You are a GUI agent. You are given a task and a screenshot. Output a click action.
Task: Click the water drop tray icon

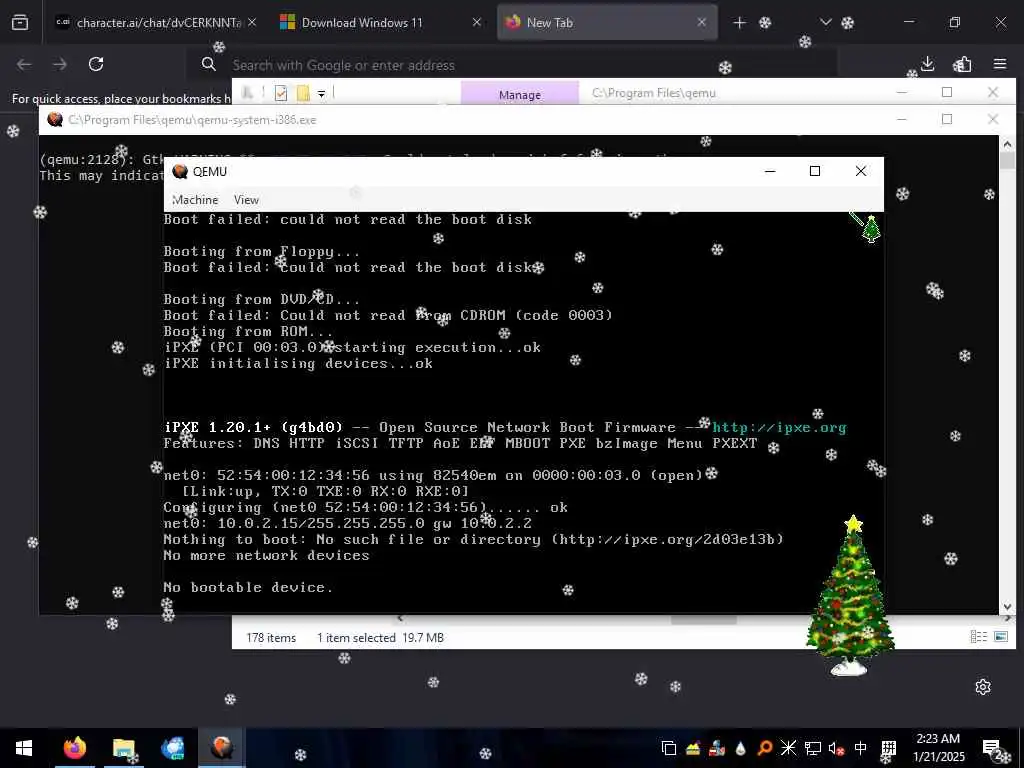point(740,748)
